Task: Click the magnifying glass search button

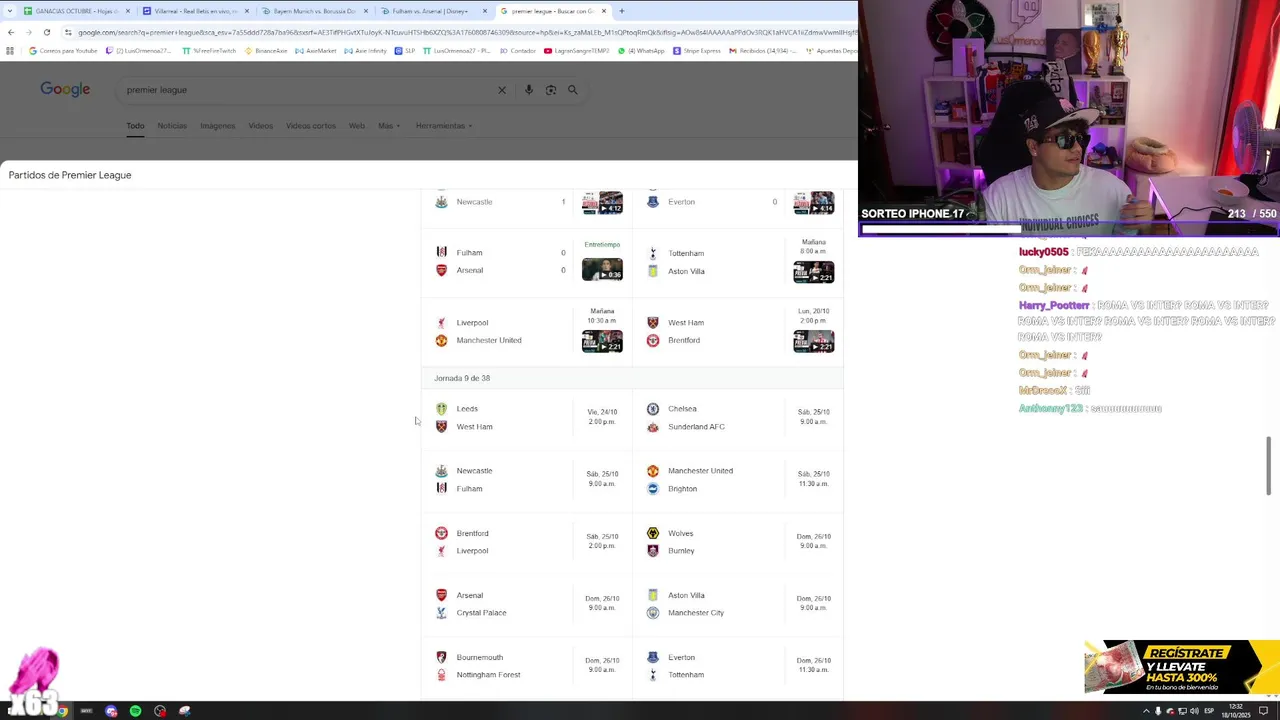Action: [573, 90]
